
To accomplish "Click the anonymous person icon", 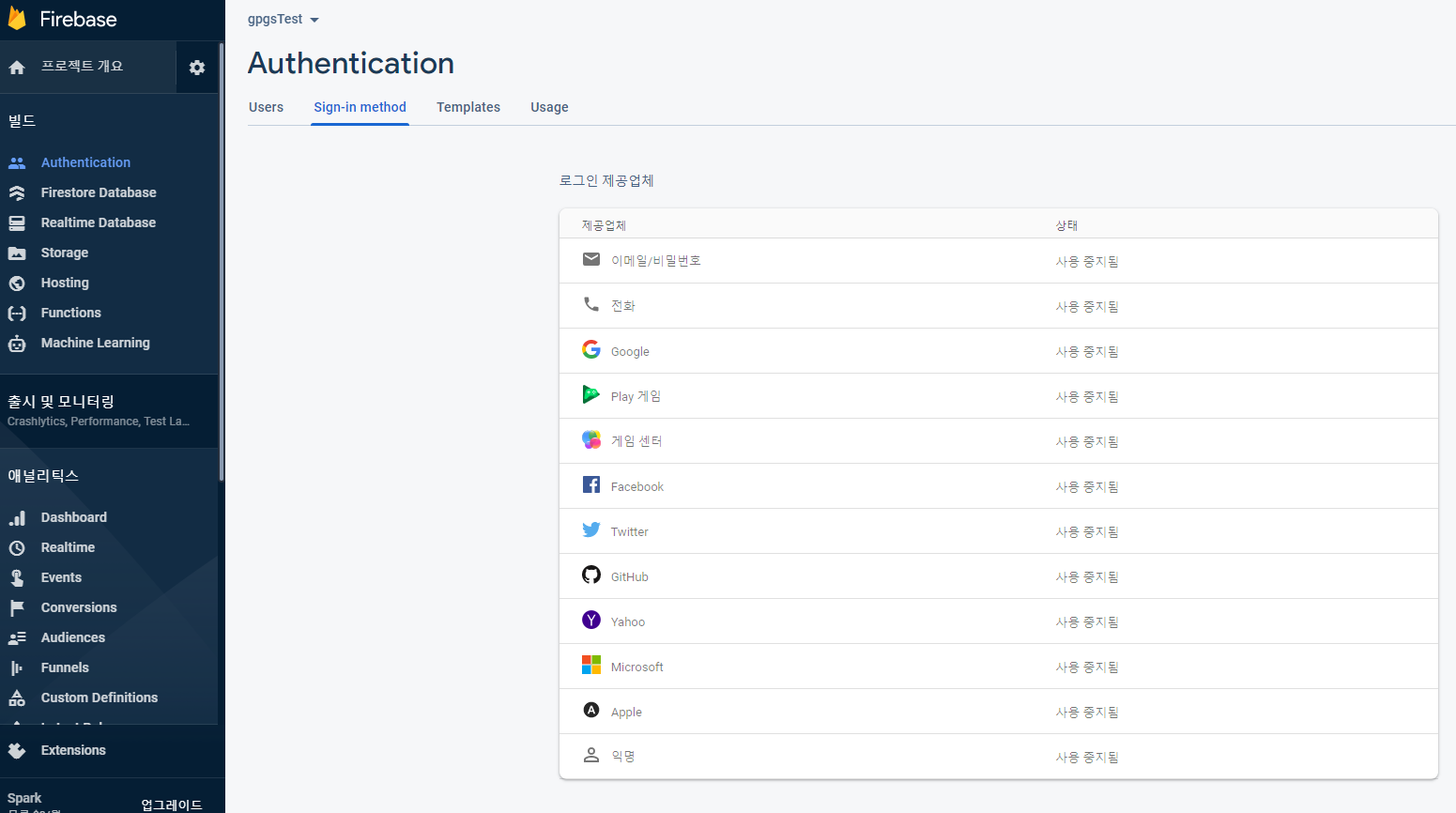I will pyautogui.click(x=591, y=755).
